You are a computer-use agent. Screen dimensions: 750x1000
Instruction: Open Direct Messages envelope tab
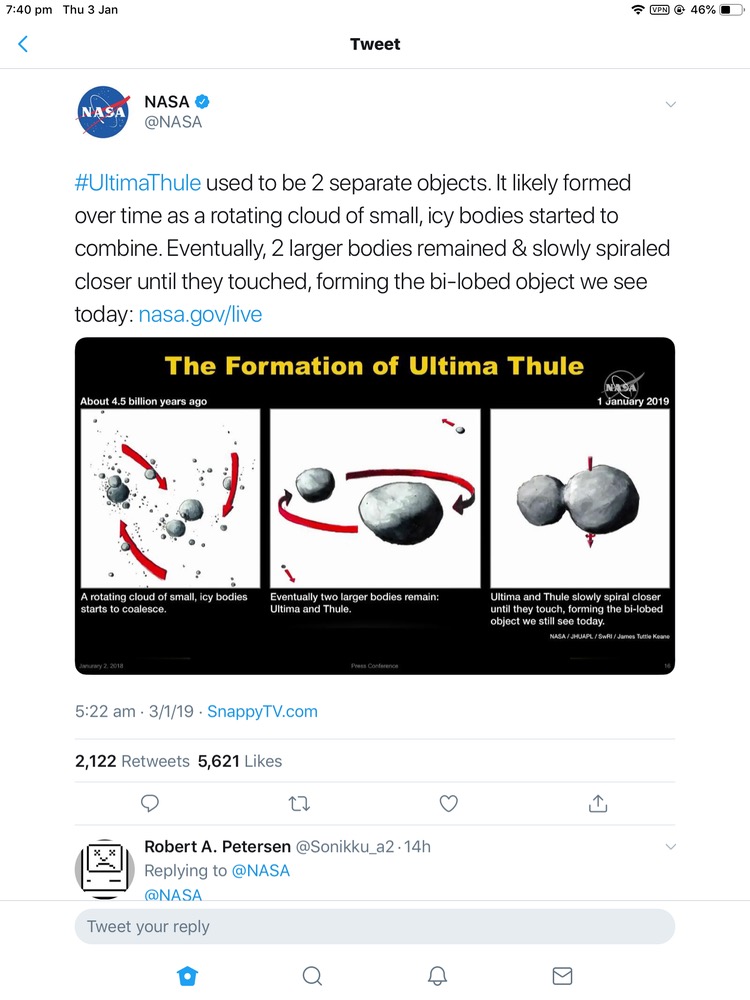(x=563, y=975)
